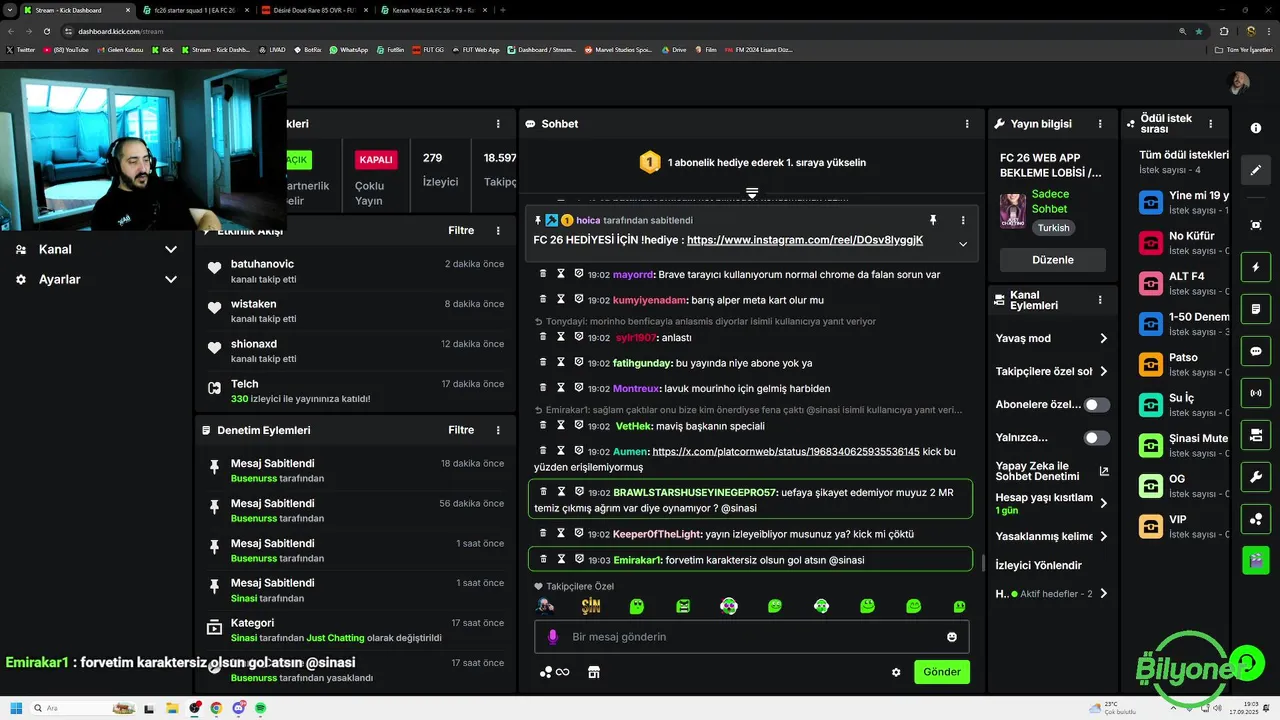The image size is (1280, 720).
Task: Open the Denetim Eylemleri Filtre dropdown
Action: [x=461, y=430]
